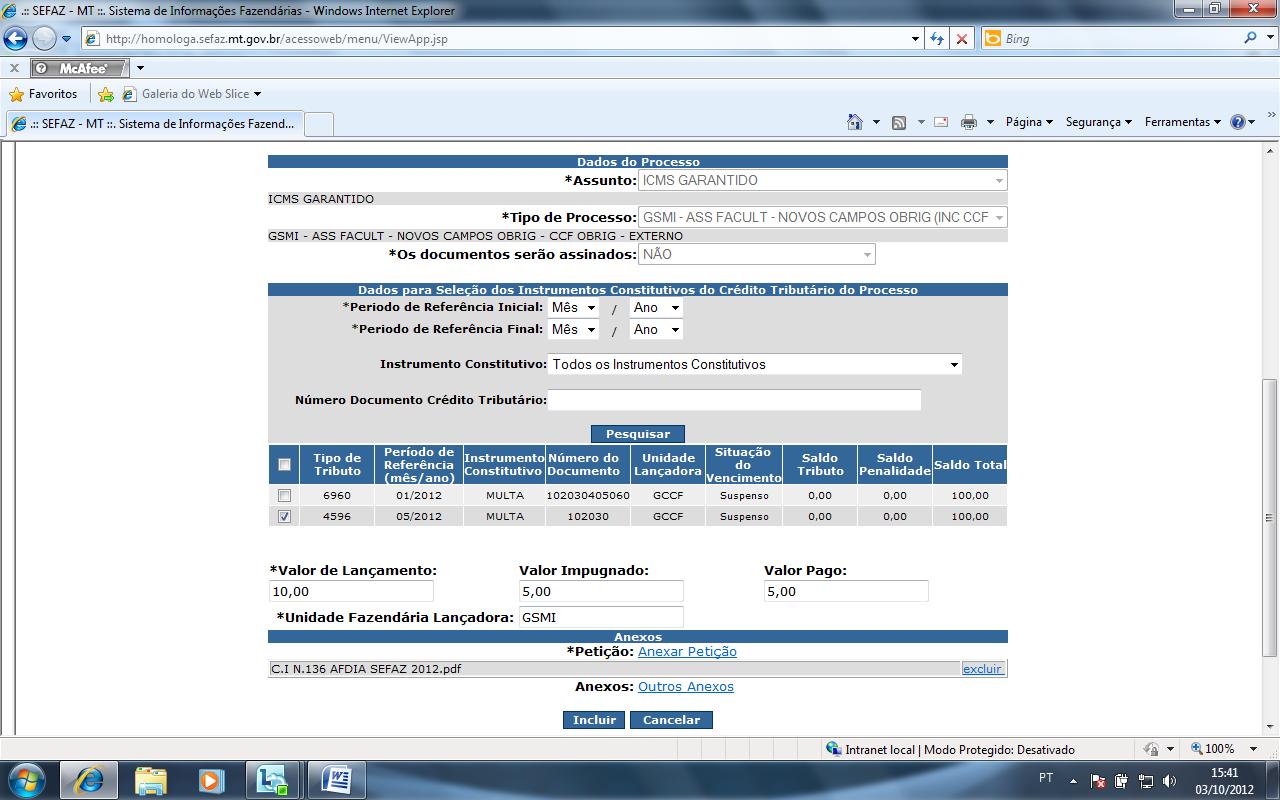Go back with the browser Back arrow
Image resolution: width=1280 pixels, height=800 pixels.
[x=16, y=39]
